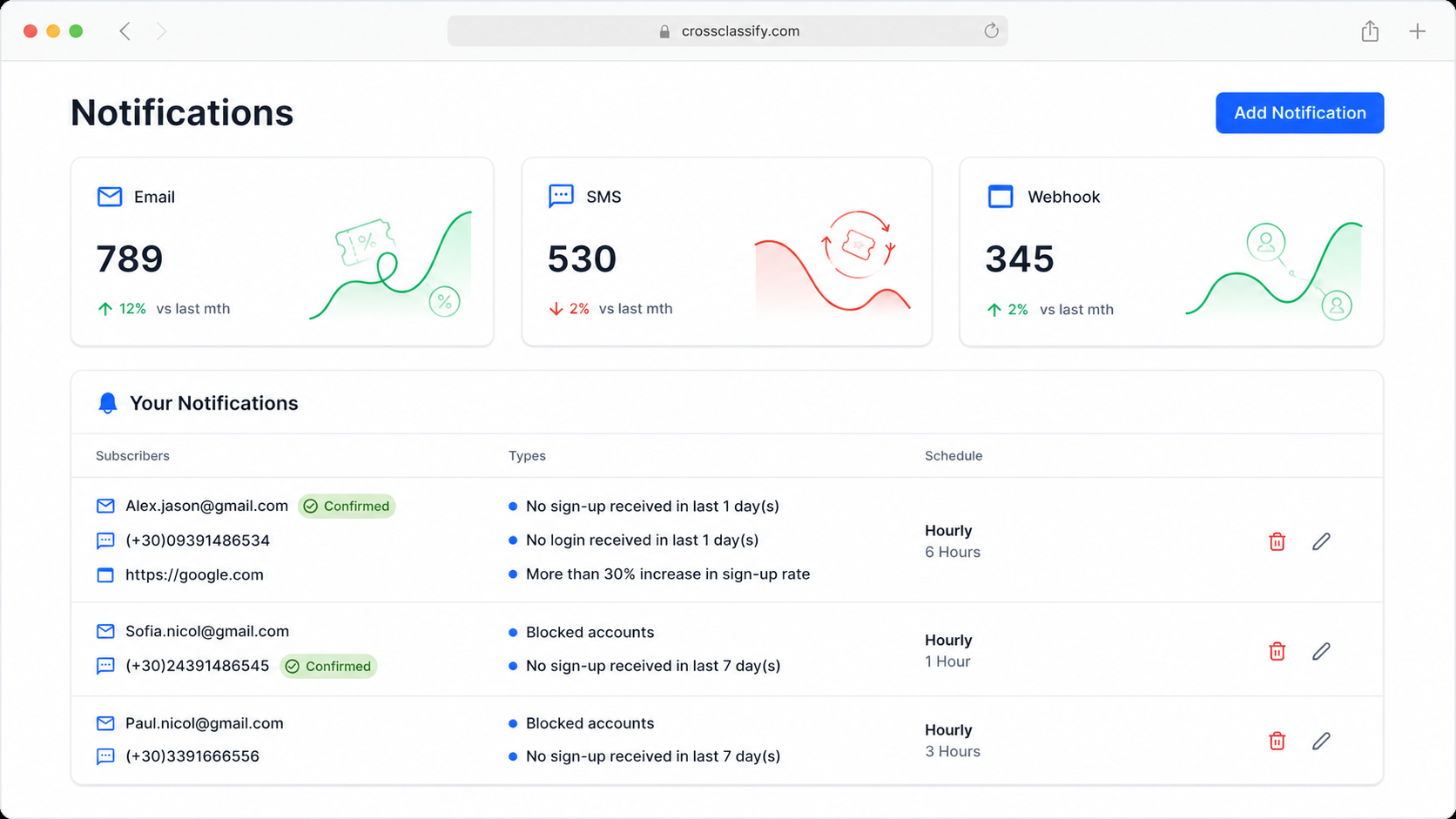Open a new browser tab
The height and width of the screenshot is (819, 1456).
click(1418, 31)
